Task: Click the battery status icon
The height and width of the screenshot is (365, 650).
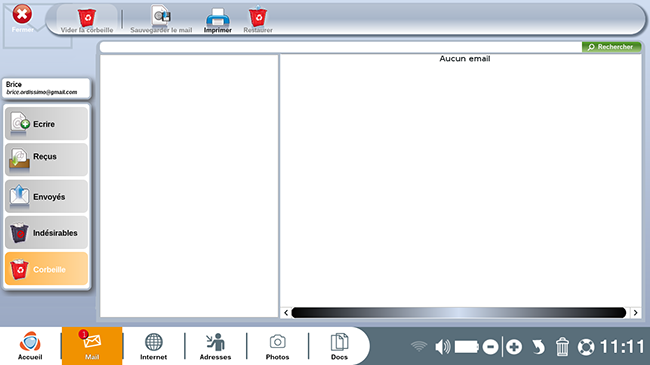Action: click(x=467, y=347)
